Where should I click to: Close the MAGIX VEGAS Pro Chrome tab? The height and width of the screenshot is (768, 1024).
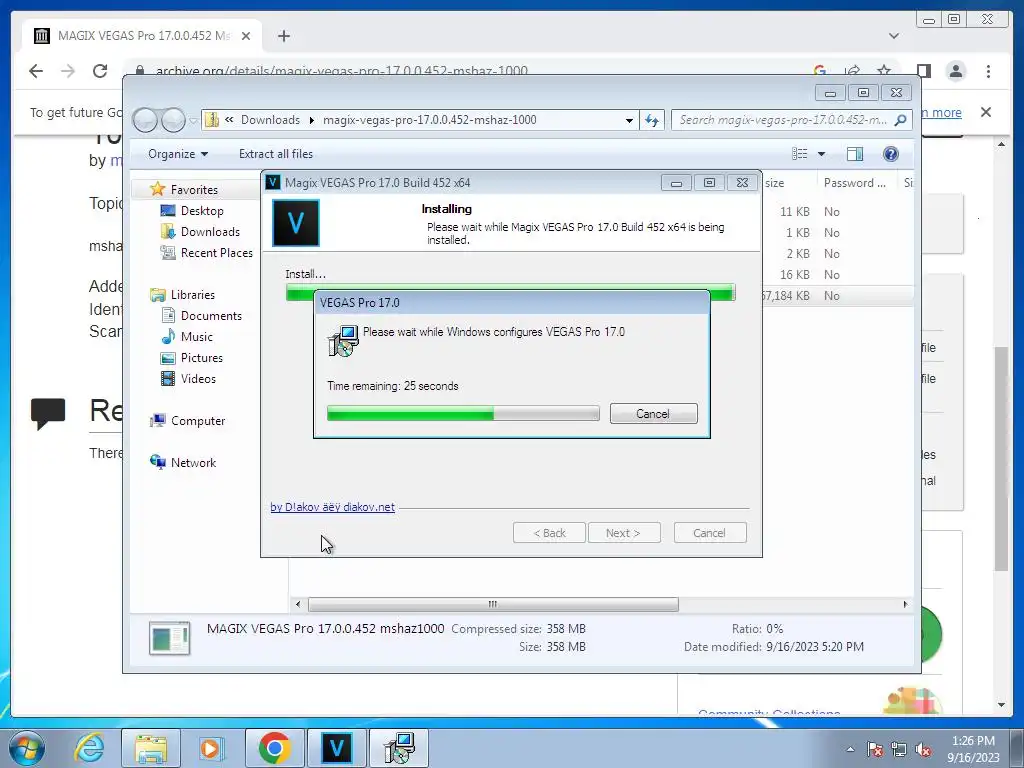(x=246, y=36)
